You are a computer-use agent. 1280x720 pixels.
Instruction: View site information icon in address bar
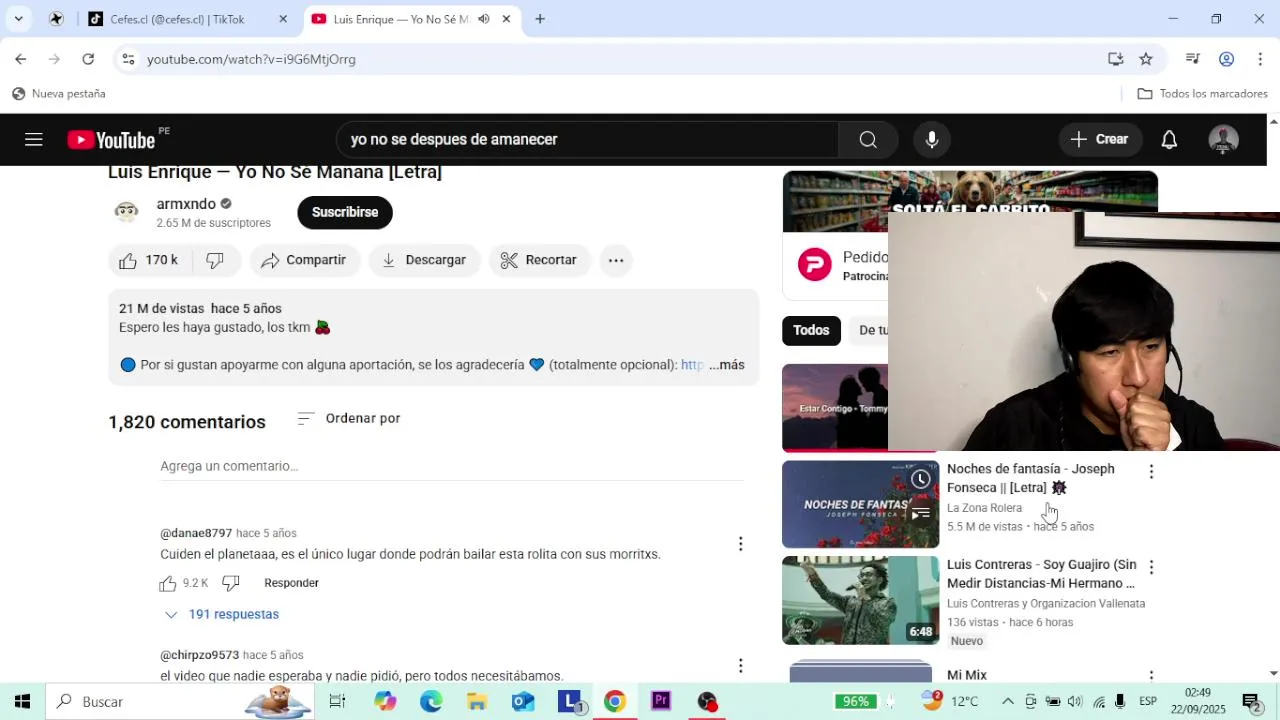tap(128, 59)
